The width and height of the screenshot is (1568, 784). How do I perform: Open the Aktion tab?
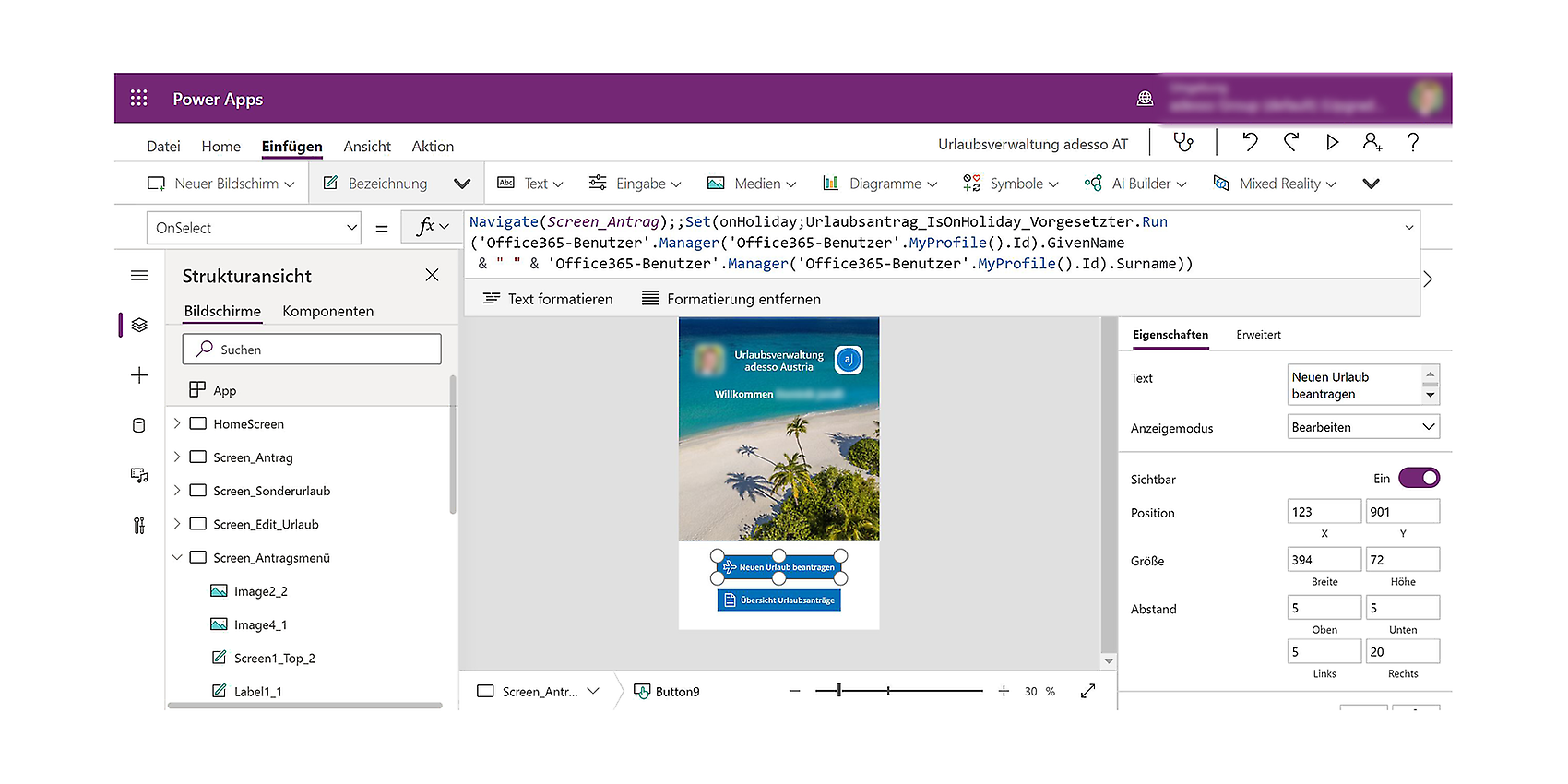(433, 147)
